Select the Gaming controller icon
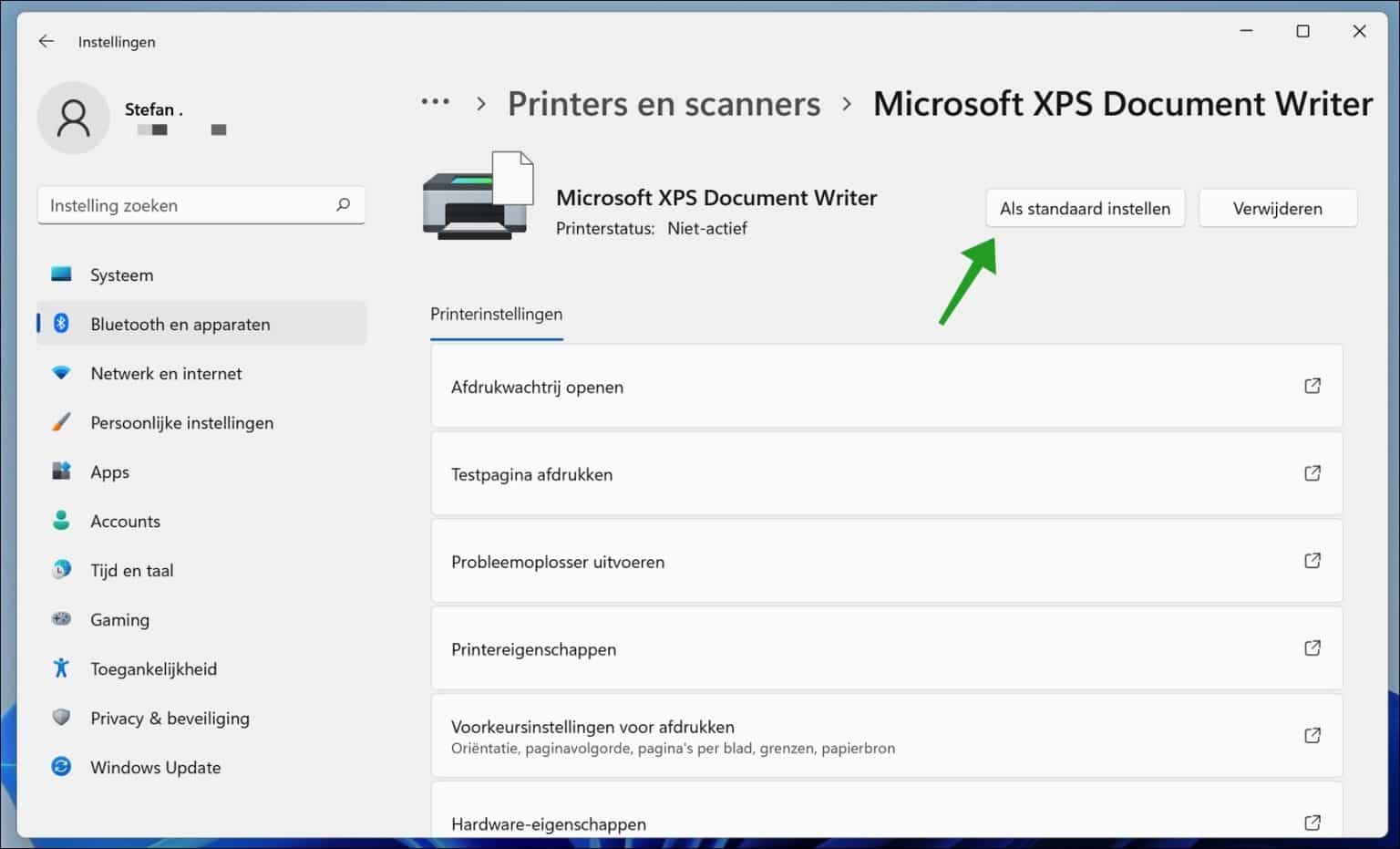Screen dimensions: 1400x849 coord(60,619)
